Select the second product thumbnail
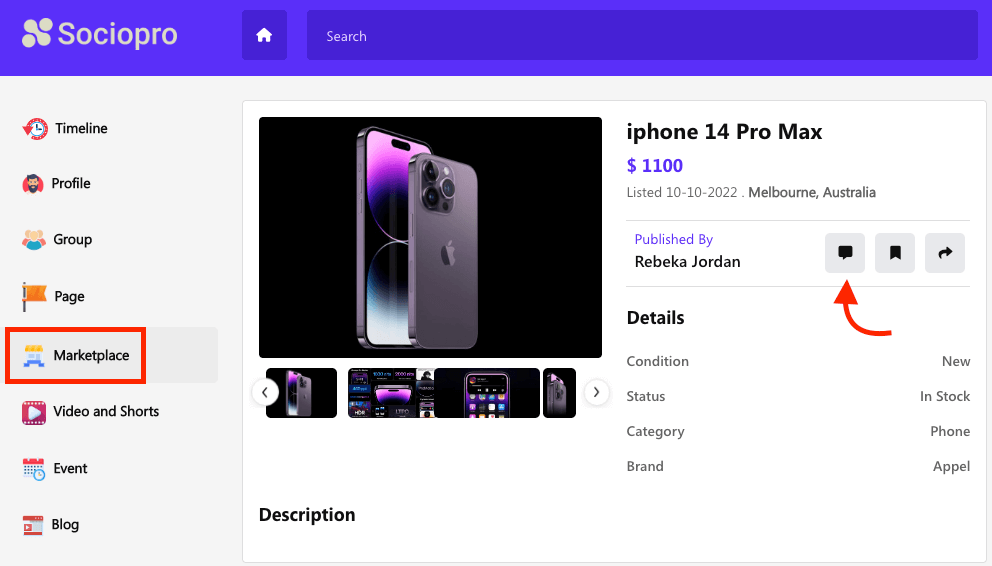Screen dimensions: 992x566 pos(390,393)
